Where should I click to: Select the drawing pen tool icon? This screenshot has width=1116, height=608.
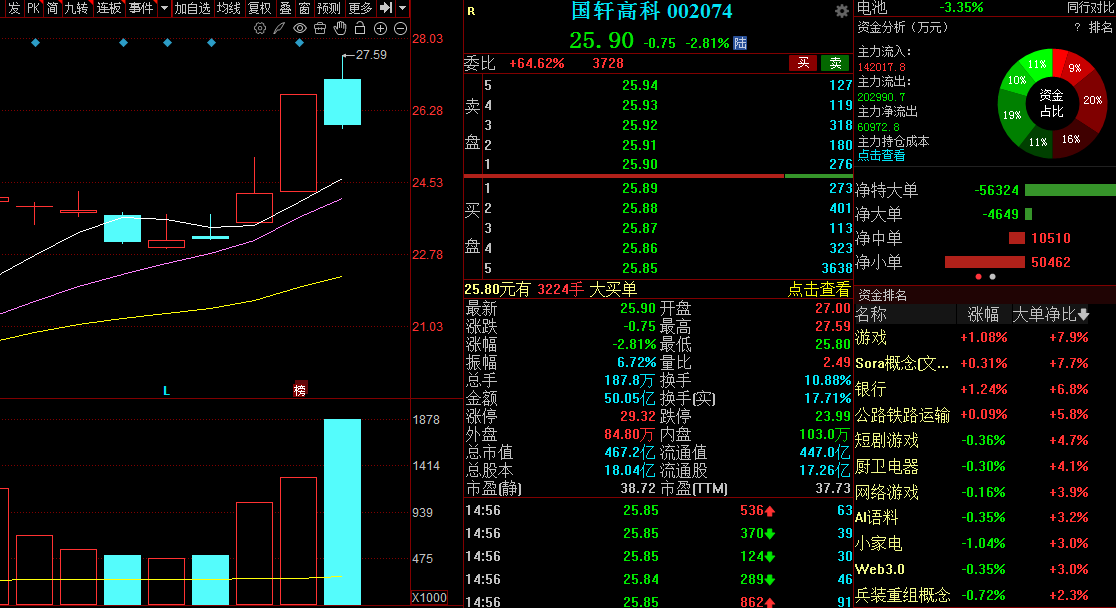(280, 28)
